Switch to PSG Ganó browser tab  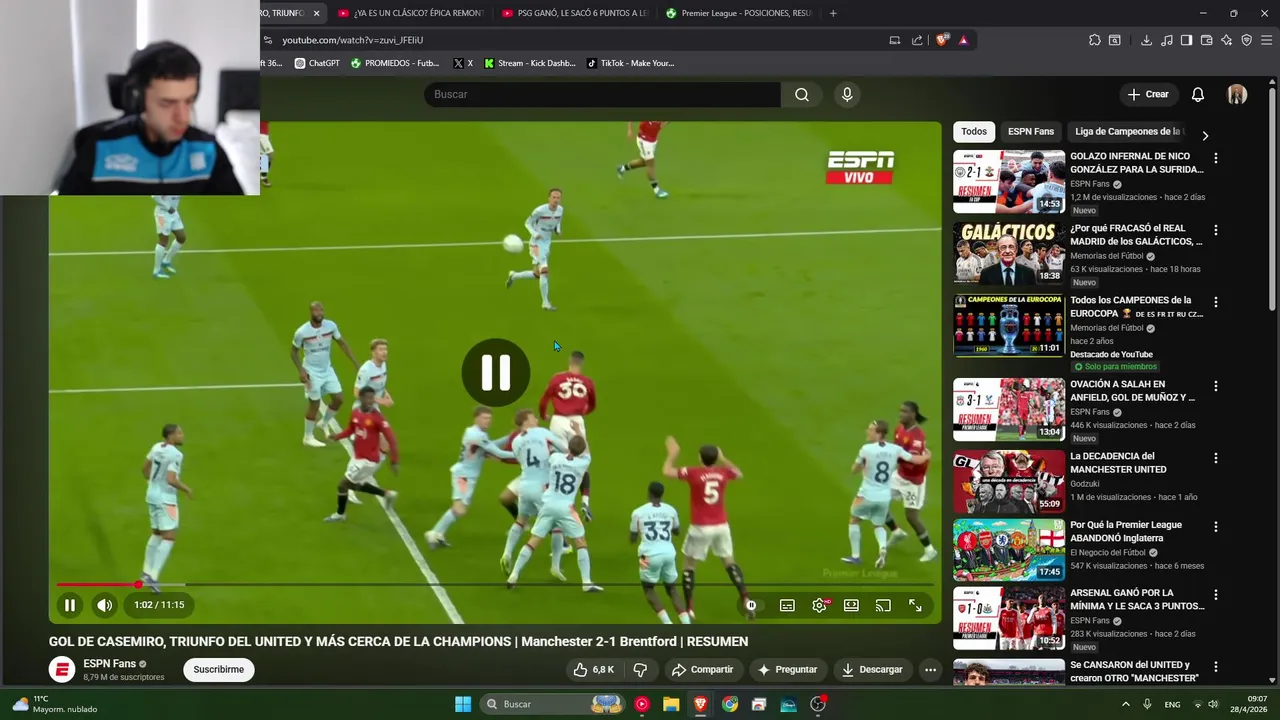click(574, 13)
